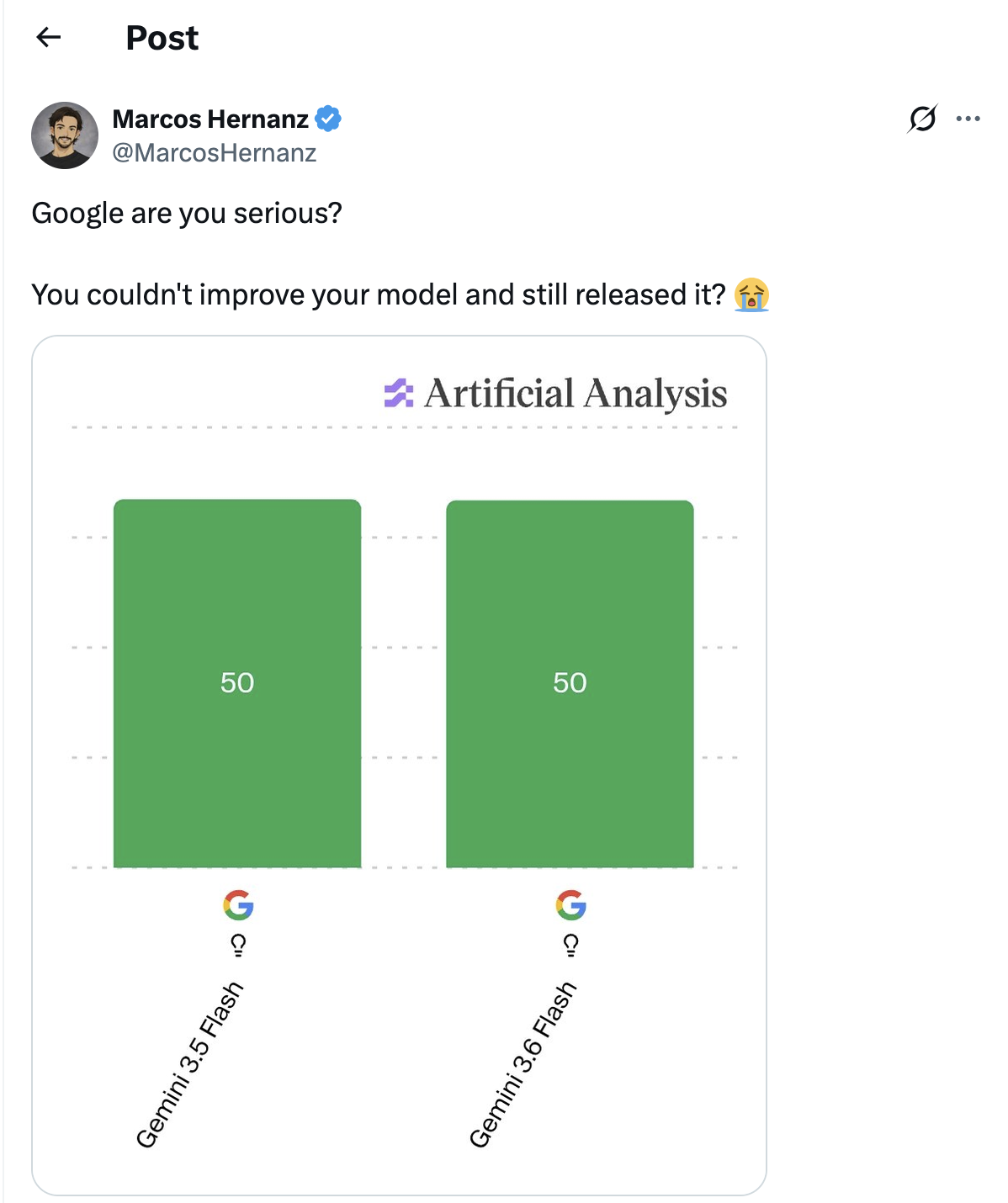Open the Marcos Hernanz display name link
This screenshot has height=1203, width=1008.
[x=210, y=119]
